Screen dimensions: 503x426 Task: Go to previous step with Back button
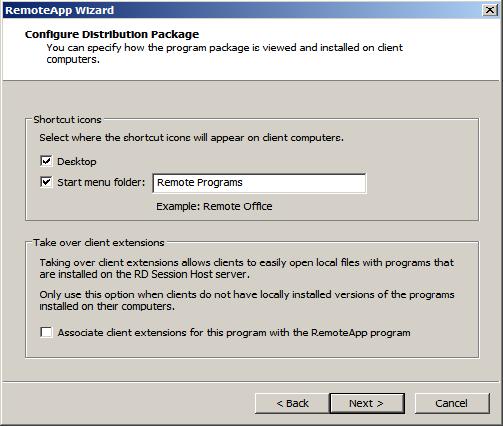[292, 403]
